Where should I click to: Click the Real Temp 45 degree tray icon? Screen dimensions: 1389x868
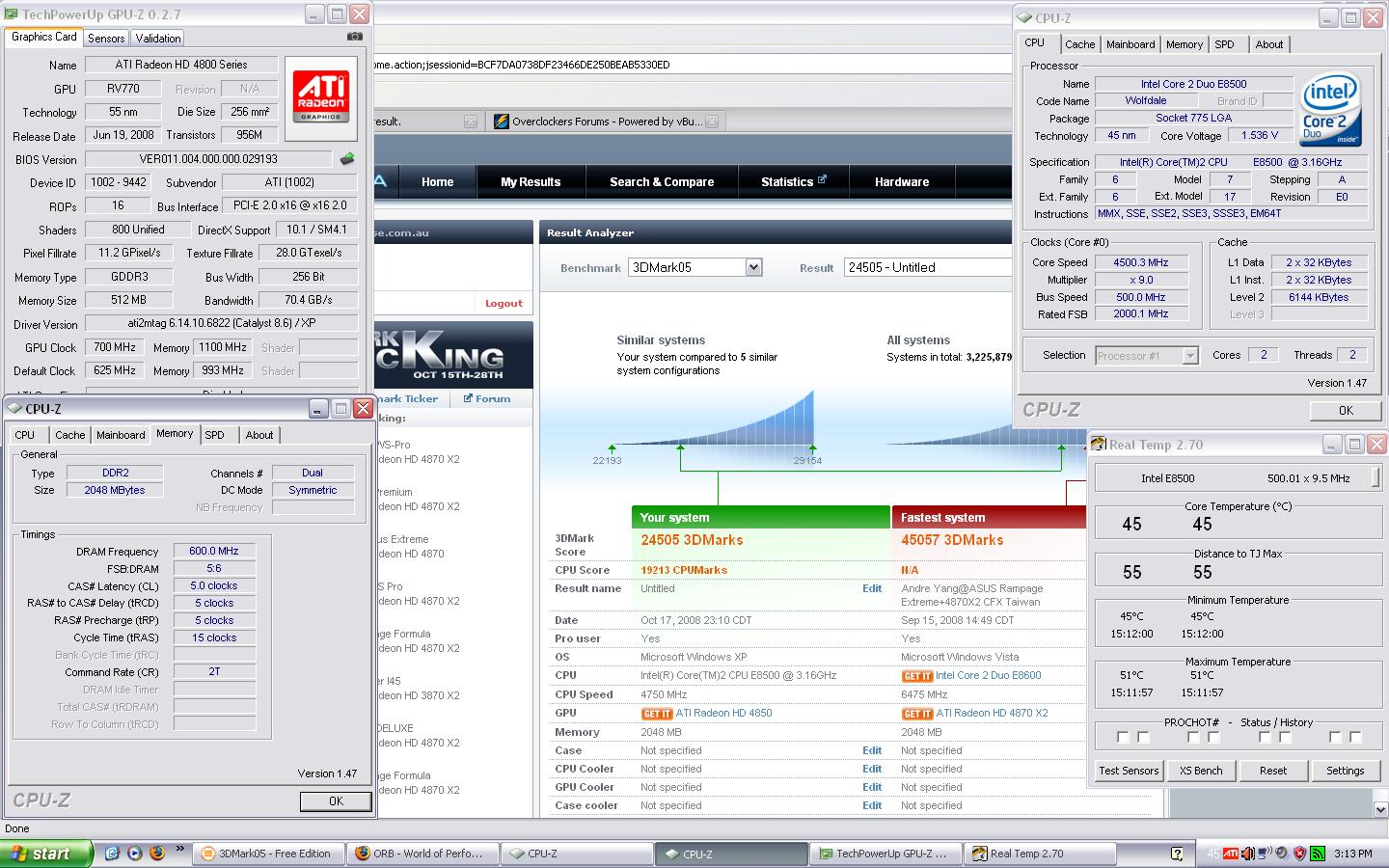coord(1212,854)
